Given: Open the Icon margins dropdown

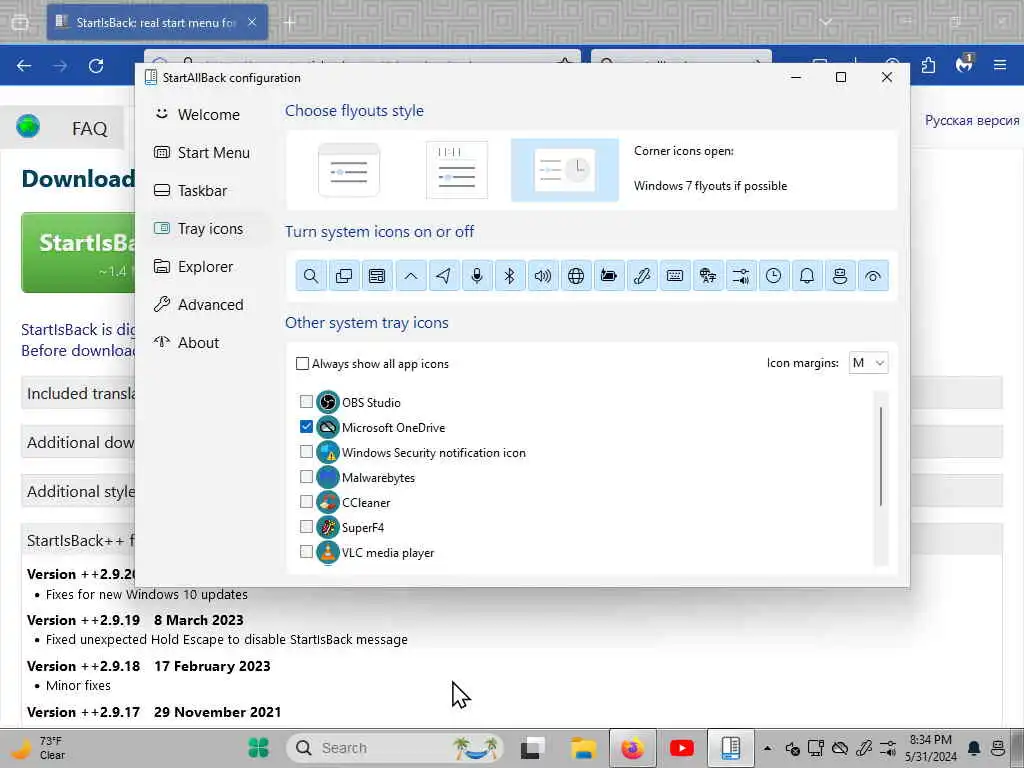Looking at the screenshot, I should [868, 363].
